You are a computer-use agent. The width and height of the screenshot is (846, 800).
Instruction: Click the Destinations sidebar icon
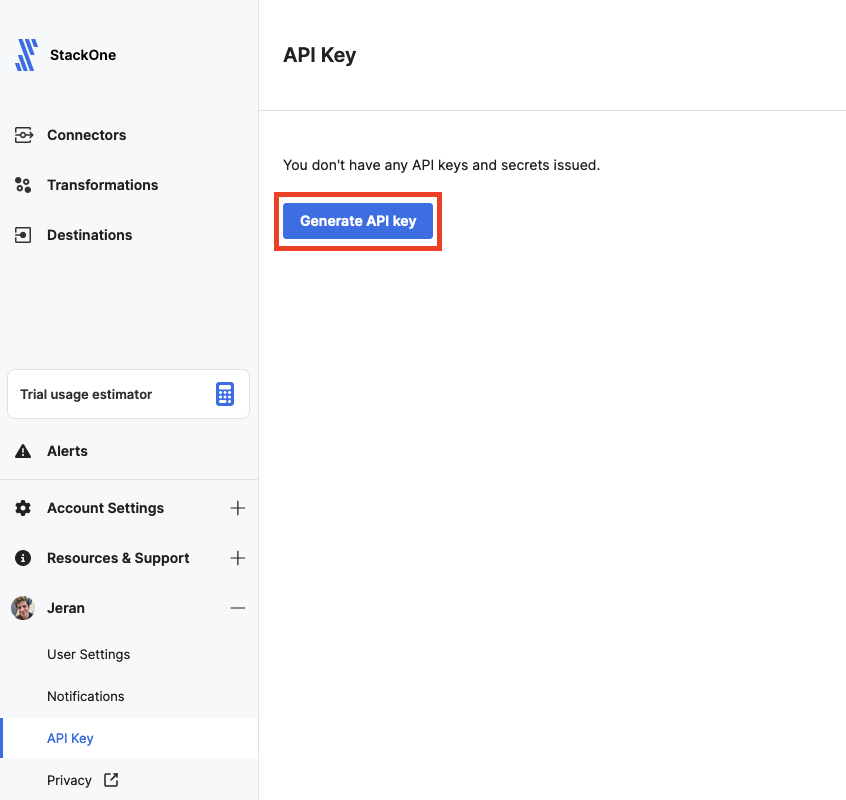pyautogui.click(x=23, y=235)
